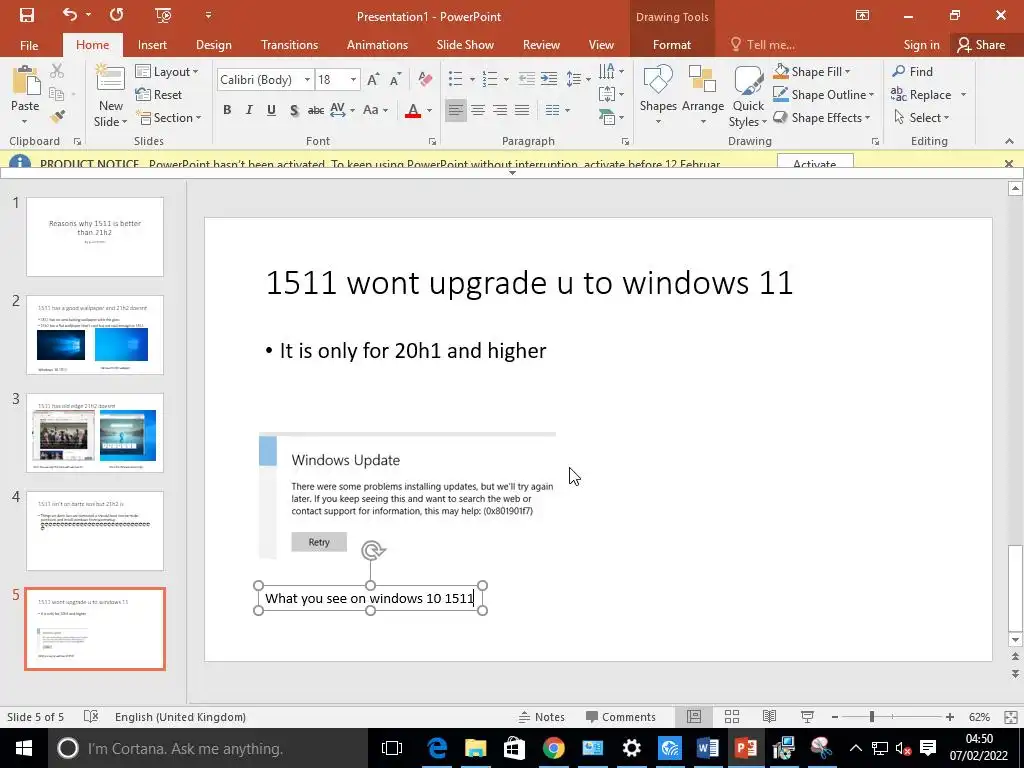Toggle italic formatting
Screen dimensions: 1024x768
(x=249, y=110)
